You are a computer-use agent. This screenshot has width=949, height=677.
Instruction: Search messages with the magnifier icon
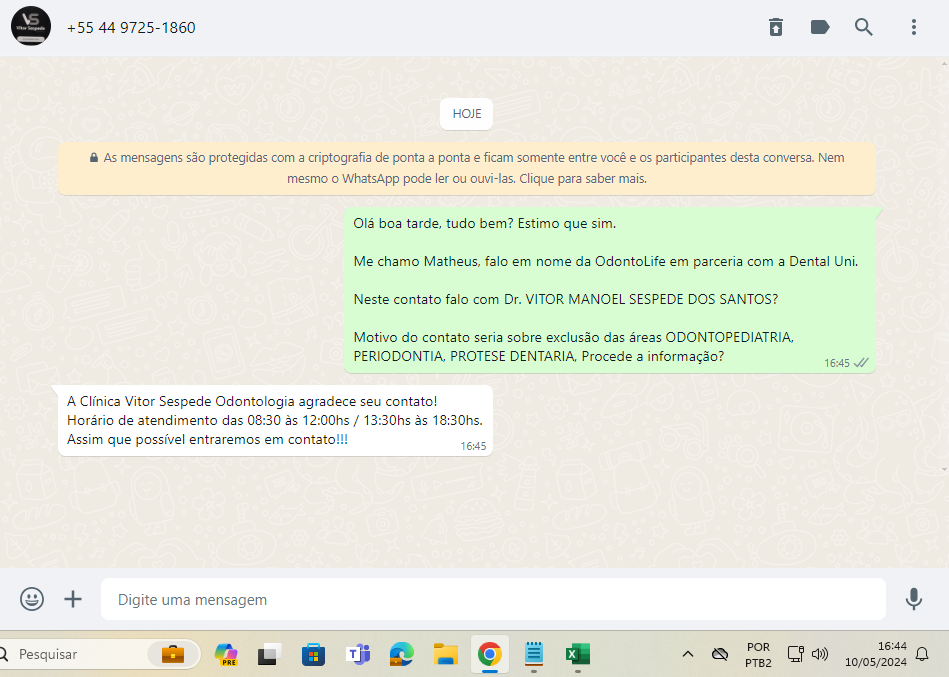point(864,27)
